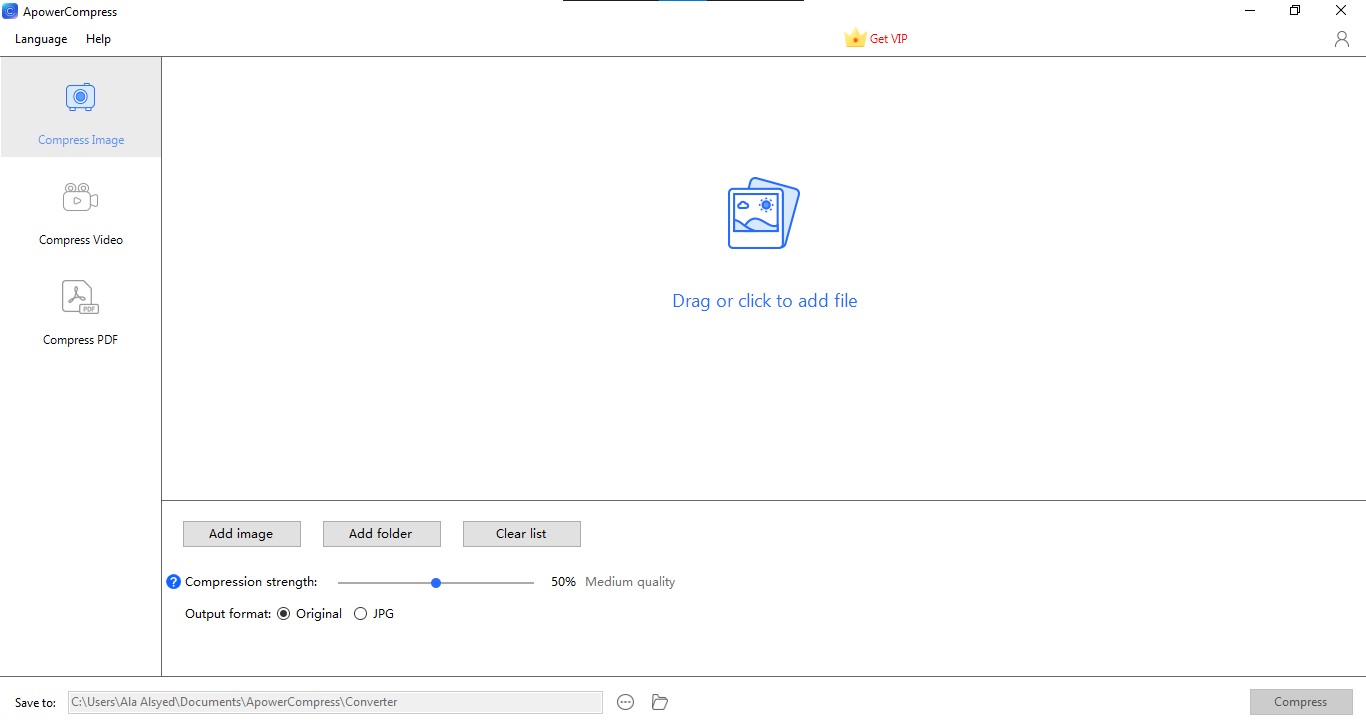Restore down the ApowerCompress window

pyautogui.click(x=1296, y=11)
